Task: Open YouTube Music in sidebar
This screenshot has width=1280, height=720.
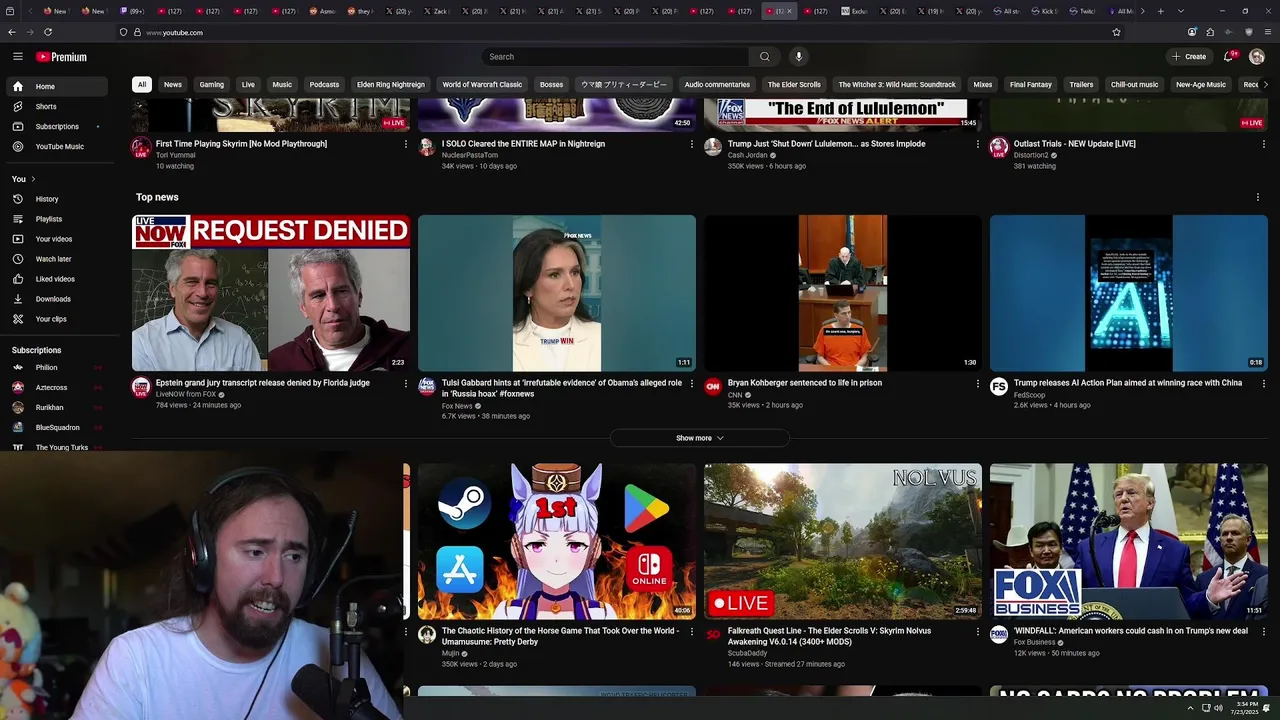Action: click(x=56, y=147)
